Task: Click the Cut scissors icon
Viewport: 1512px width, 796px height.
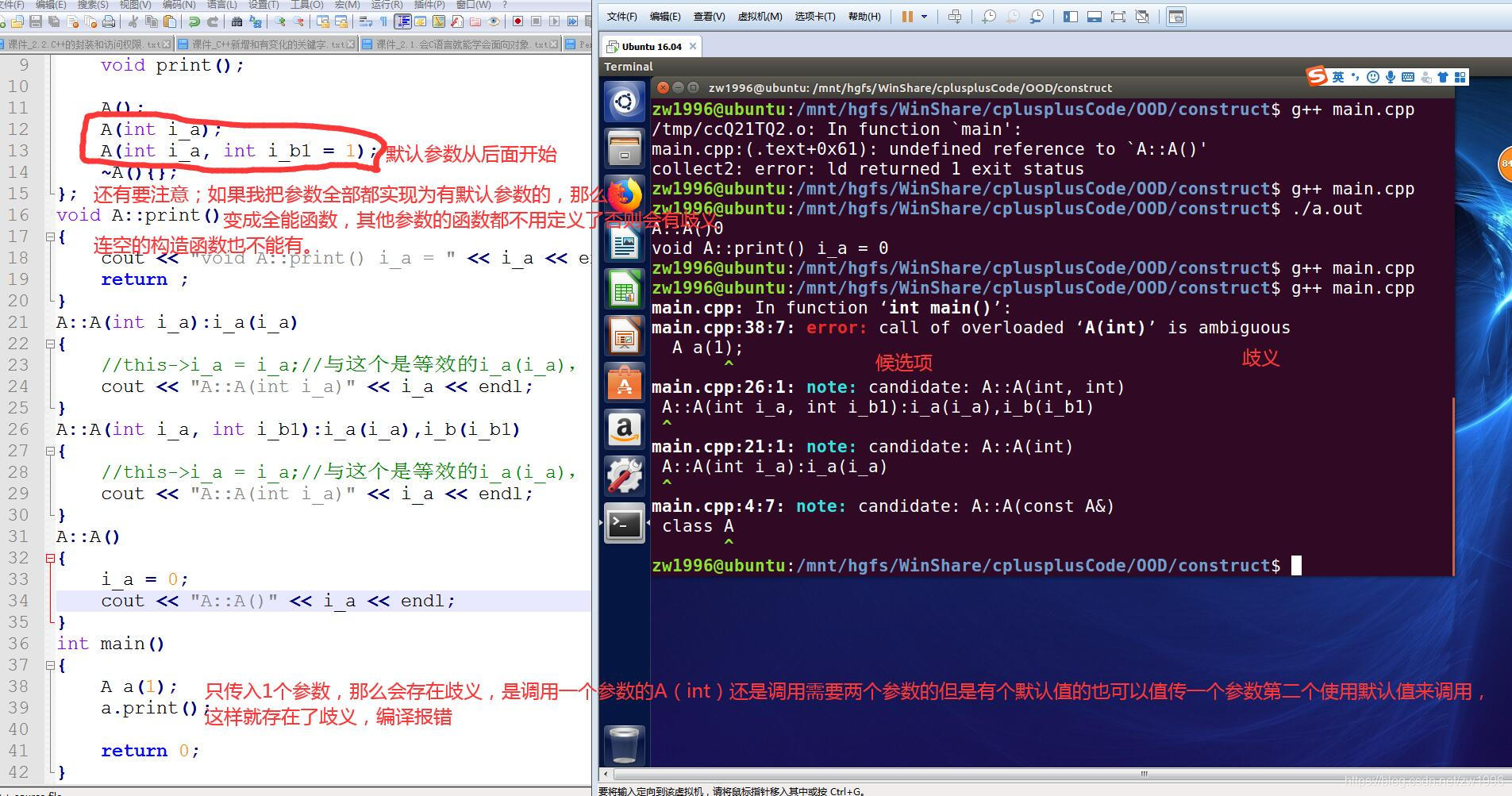Action: (133, 21)
